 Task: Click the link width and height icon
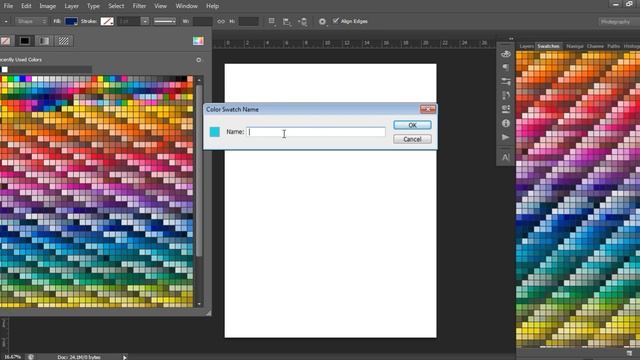click(221, 21)
